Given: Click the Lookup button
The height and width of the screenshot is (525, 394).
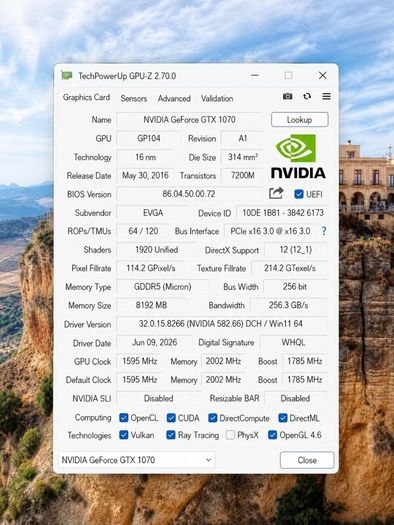Looking at the screenshot, I should [x=300, y=120].
